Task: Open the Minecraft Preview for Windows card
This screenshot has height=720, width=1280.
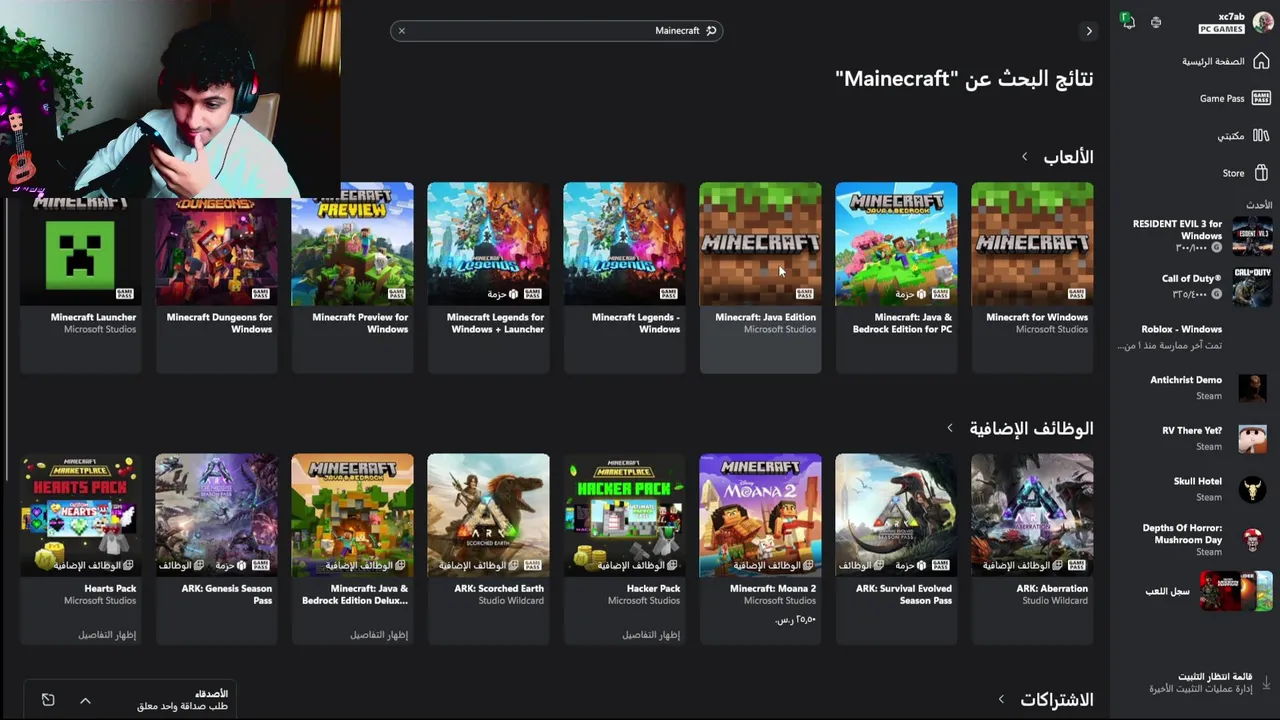Action: tap(352, 277)
